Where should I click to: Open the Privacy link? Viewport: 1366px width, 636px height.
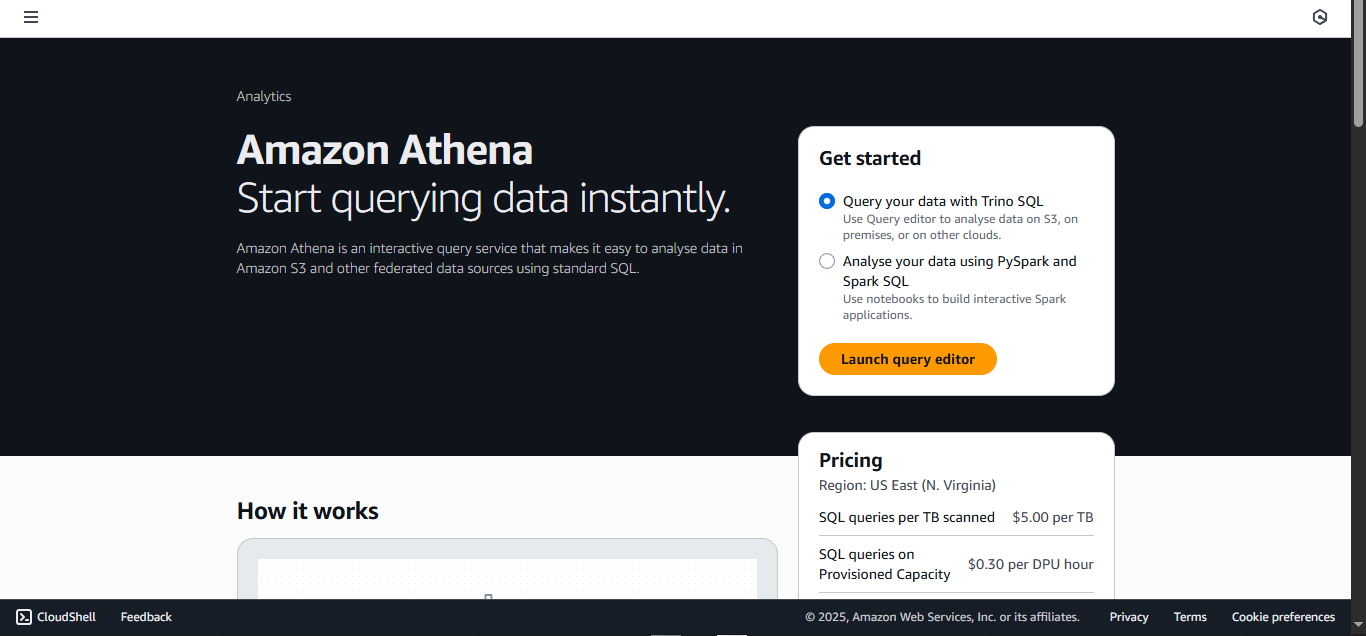coord(1129,617)
